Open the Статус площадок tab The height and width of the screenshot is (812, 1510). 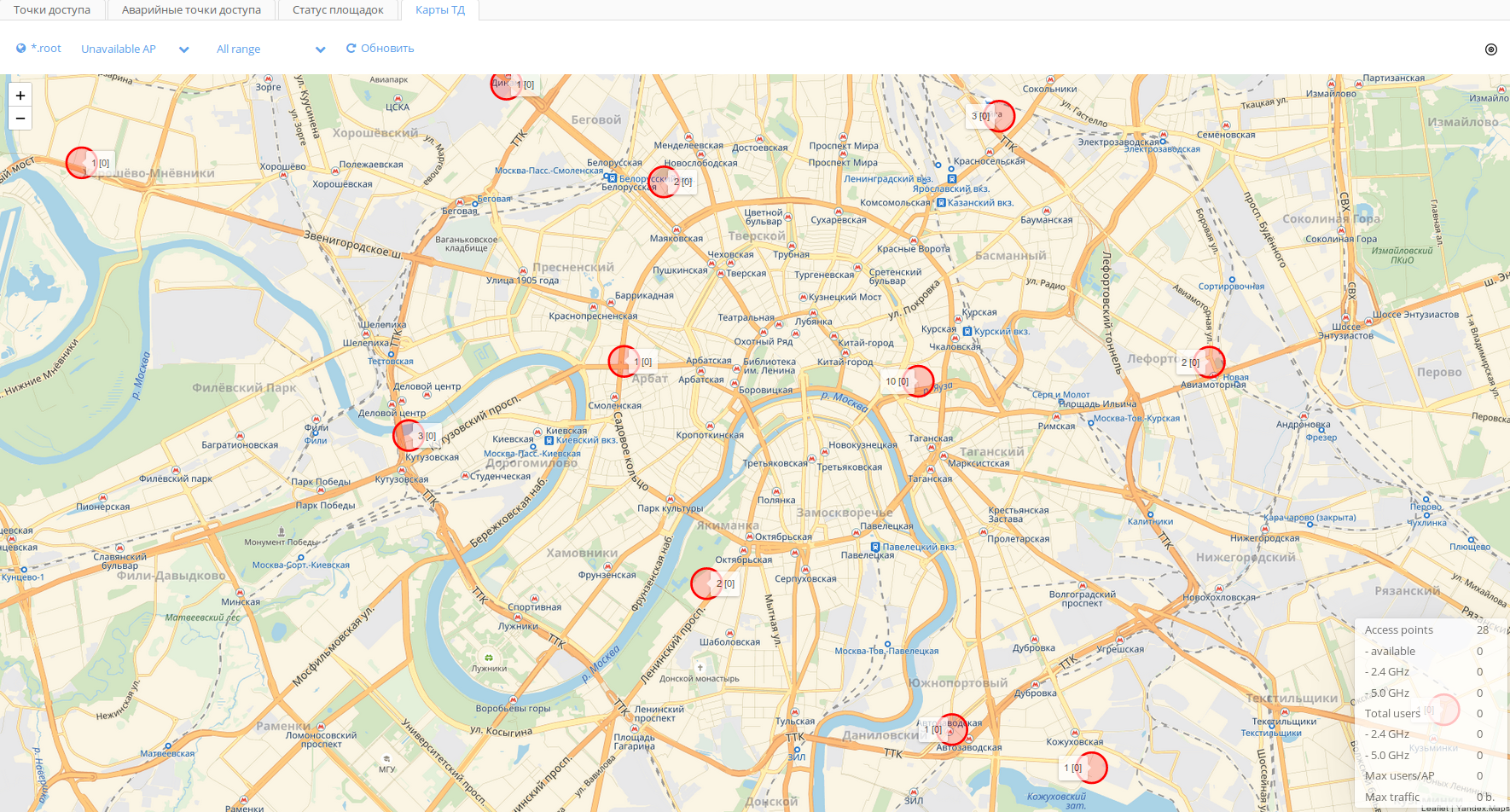pyautogui.click(x=338, y=10)
